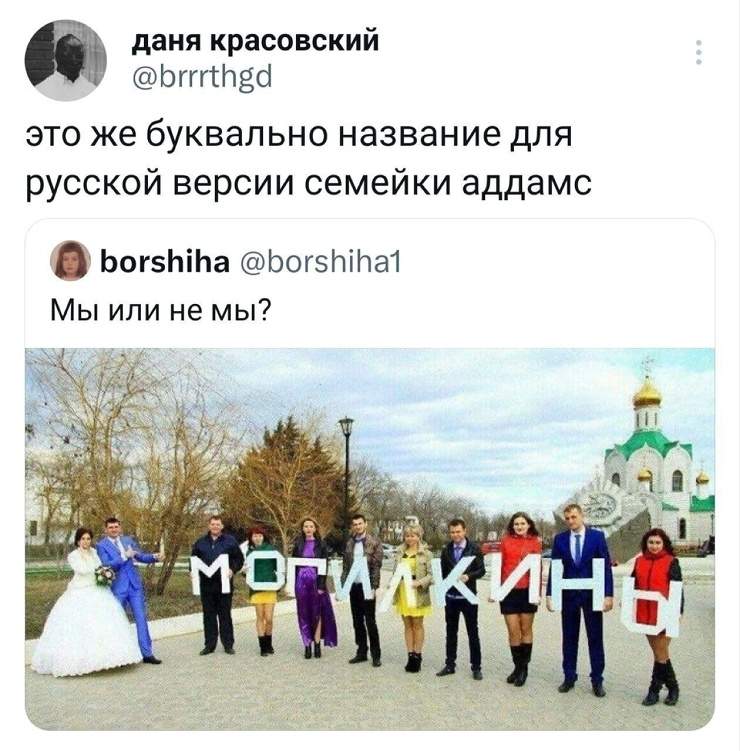Open the @borshiha1 handle link

(320, 262)
